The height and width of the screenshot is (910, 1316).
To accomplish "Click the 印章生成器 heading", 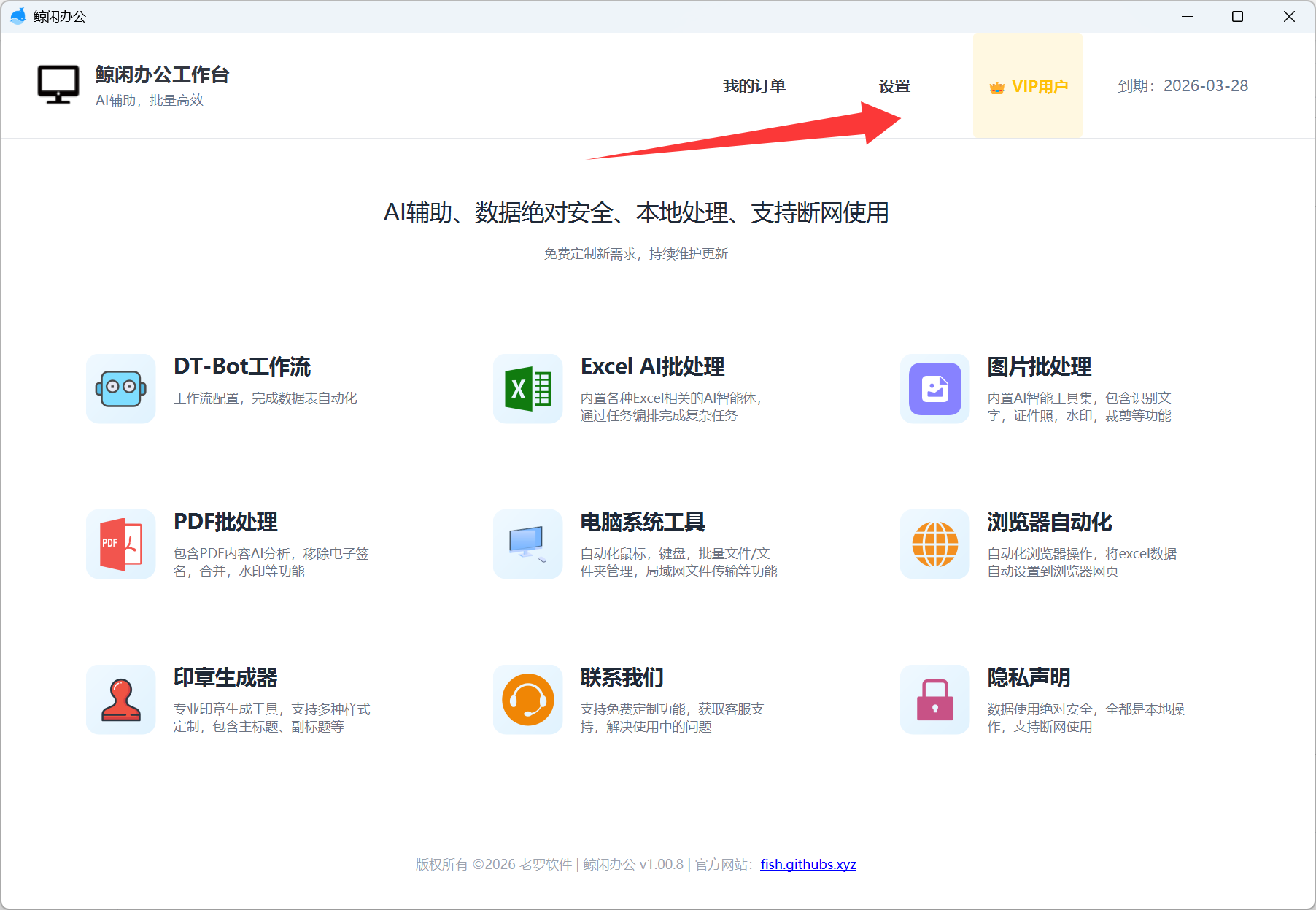I will pos(225,677).
